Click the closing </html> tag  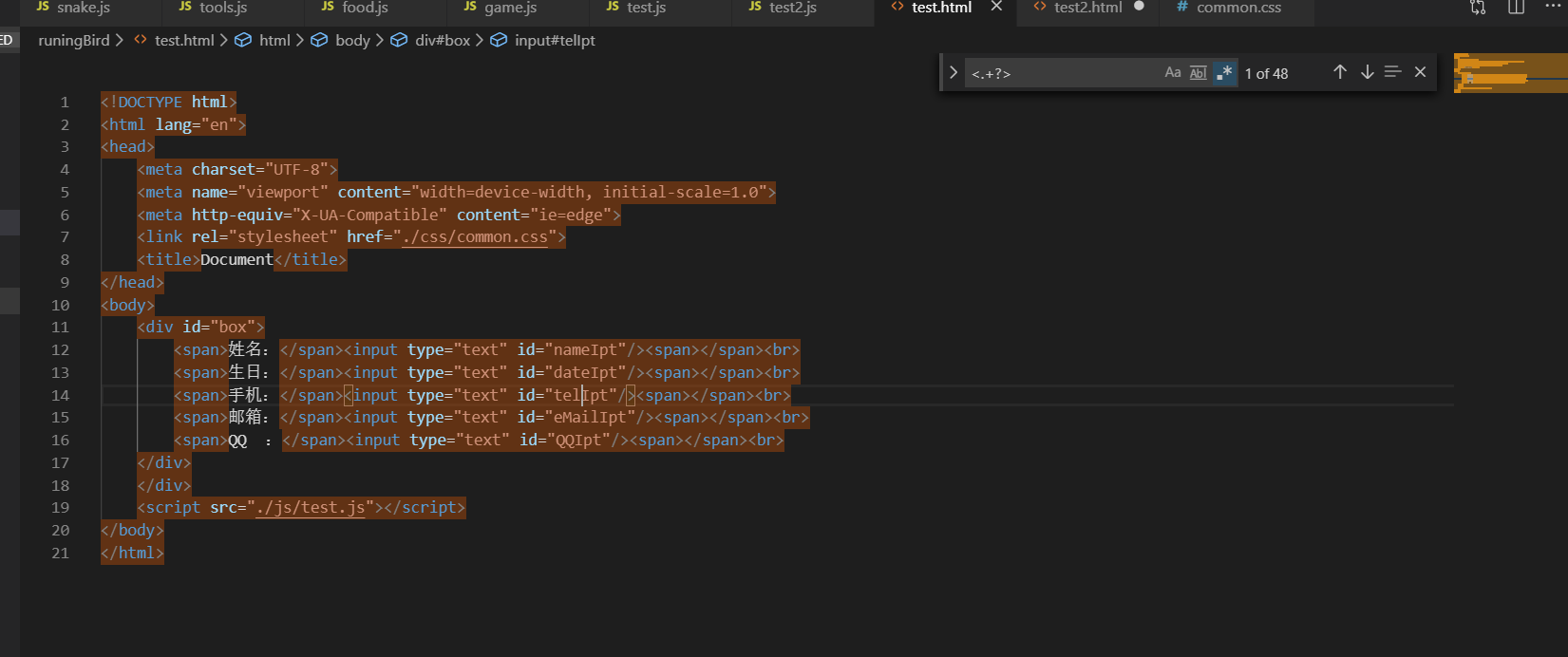[x=132, y=553]
